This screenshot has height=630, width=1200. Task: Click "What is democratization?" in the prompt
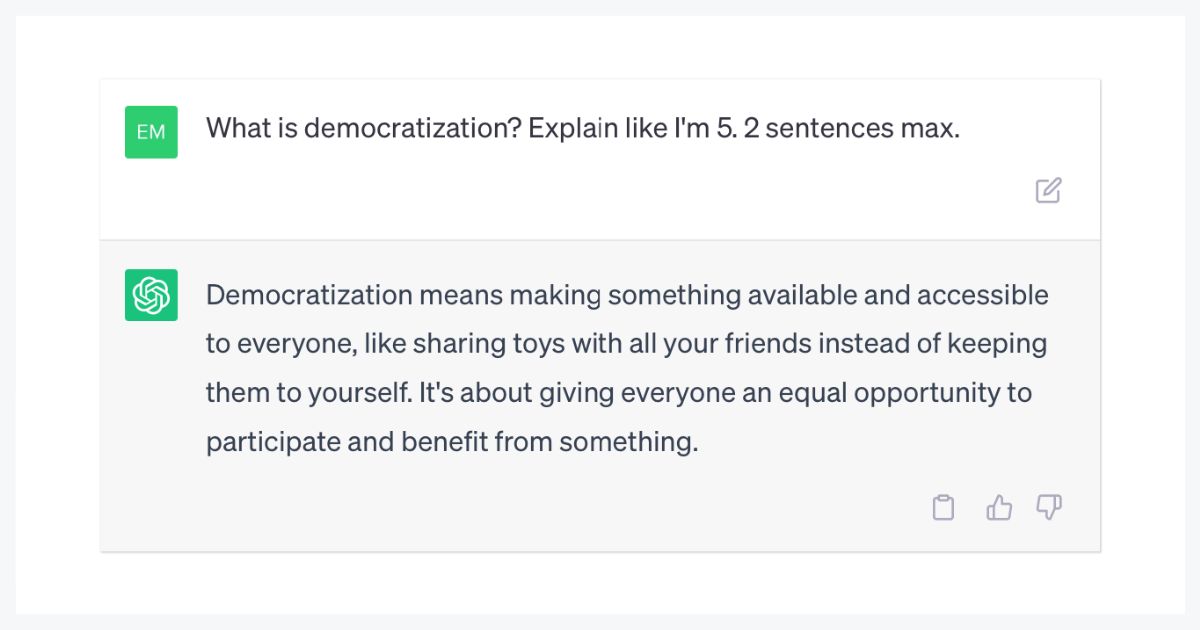(363, 129)
